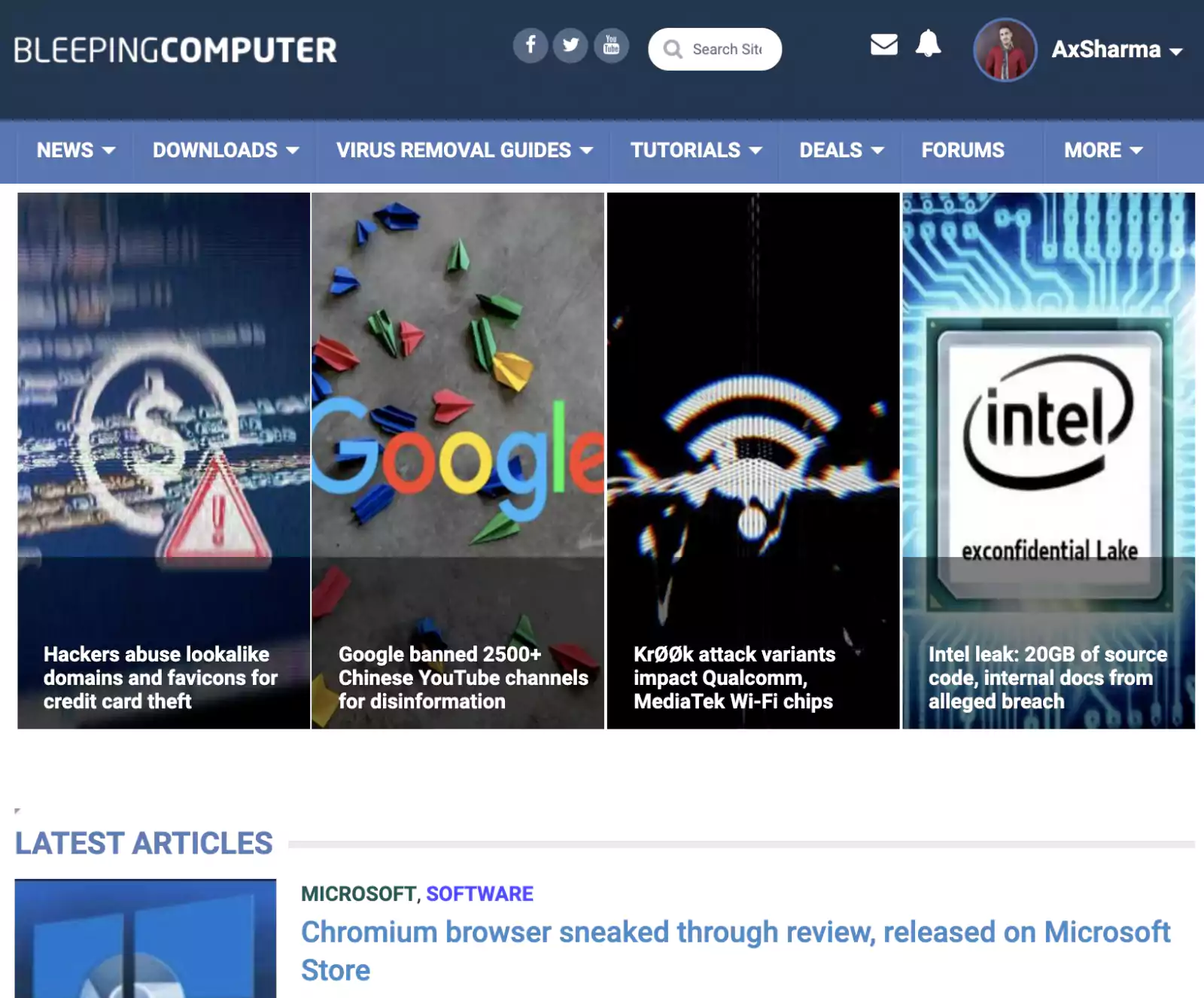Open the DOWNLOADS navigation item

[x=215, y=151]
